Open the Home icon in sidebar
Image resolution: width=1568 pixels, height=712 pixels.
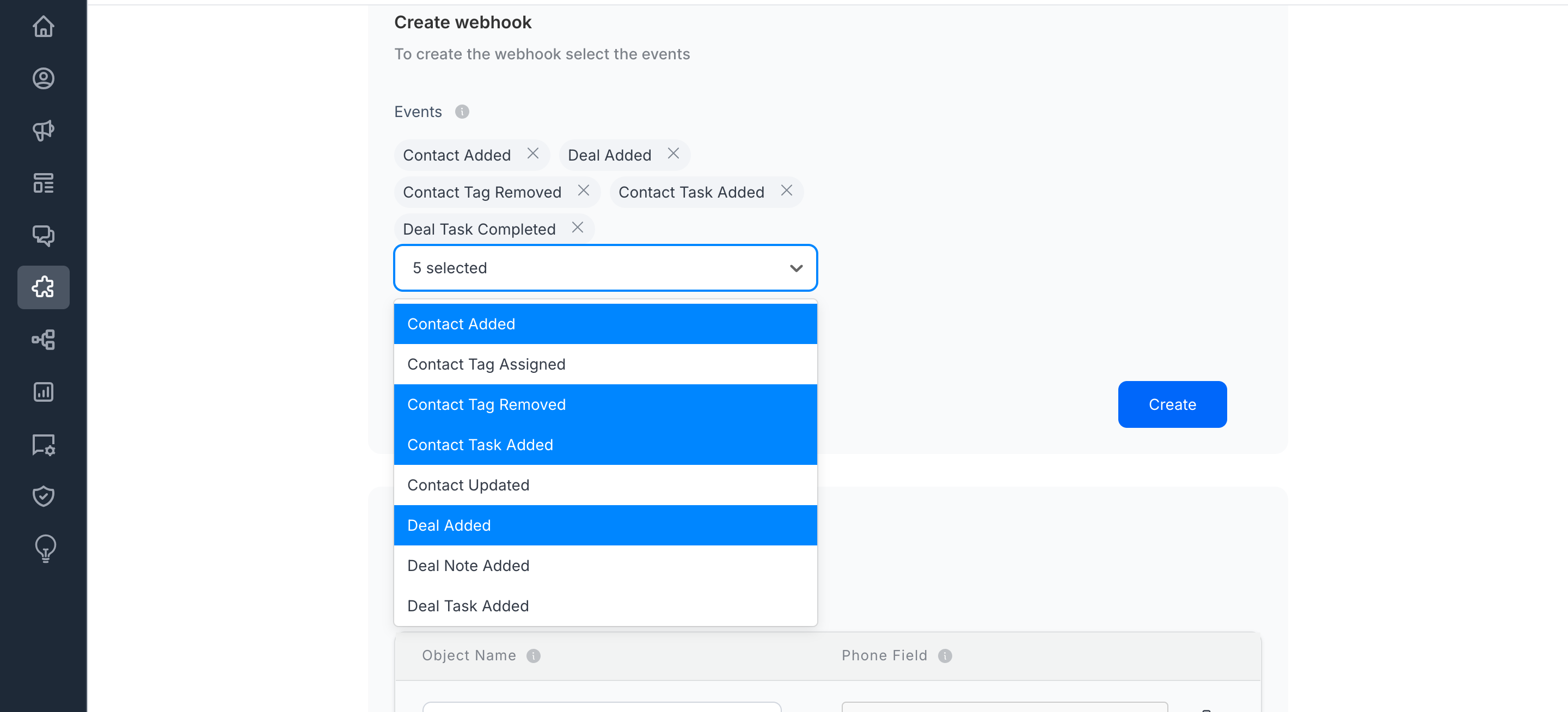tap(43, 26)
